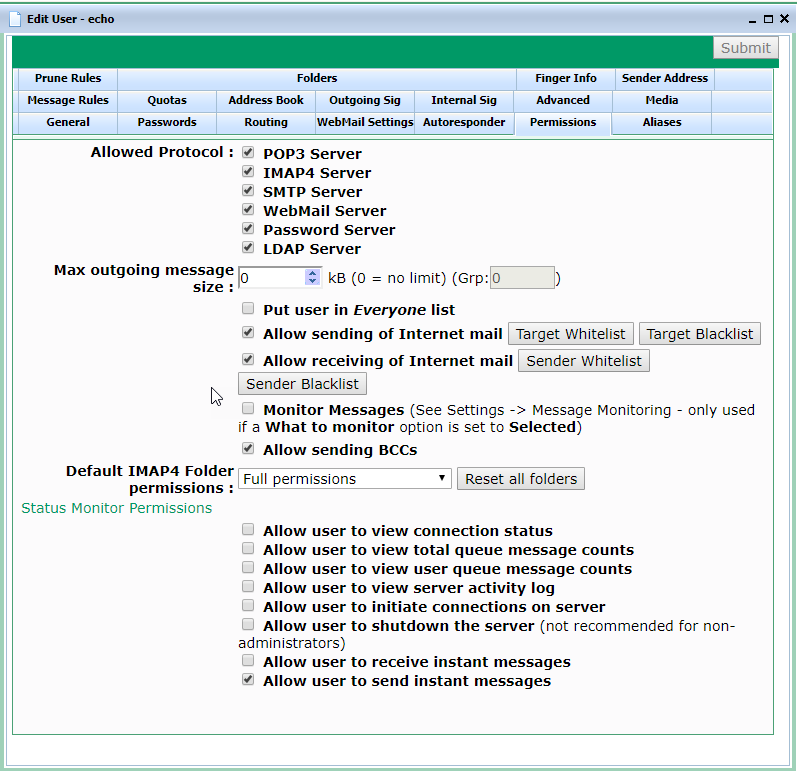Uncheck Allow sending BCCs
Screen dimensions: 797x771
(248, 448)
